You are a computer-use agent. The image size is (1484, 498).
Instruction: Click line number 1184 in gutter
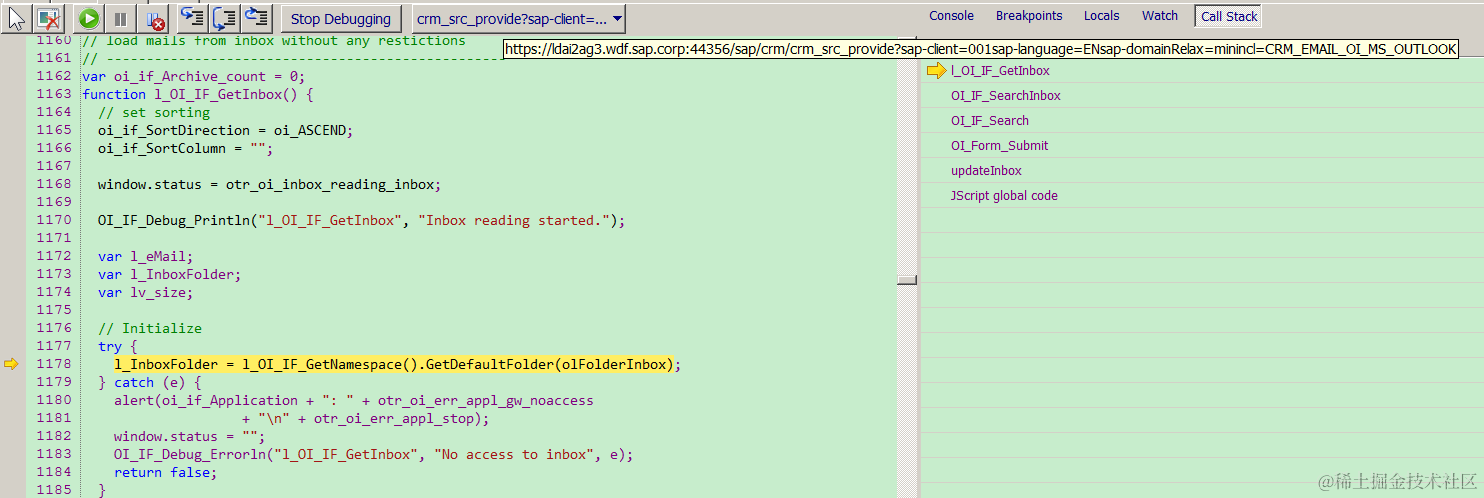point(52,472)
